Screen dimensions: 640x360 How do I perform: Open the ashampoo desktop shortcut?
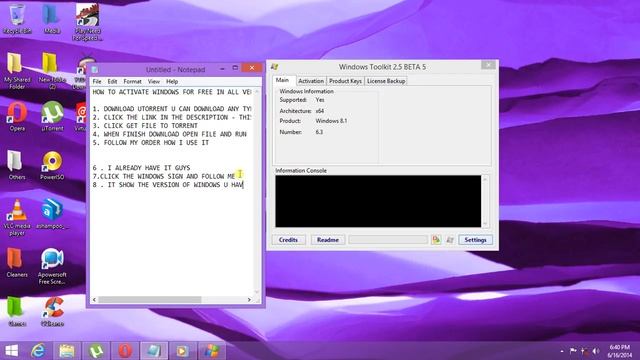tap(52, 213)
